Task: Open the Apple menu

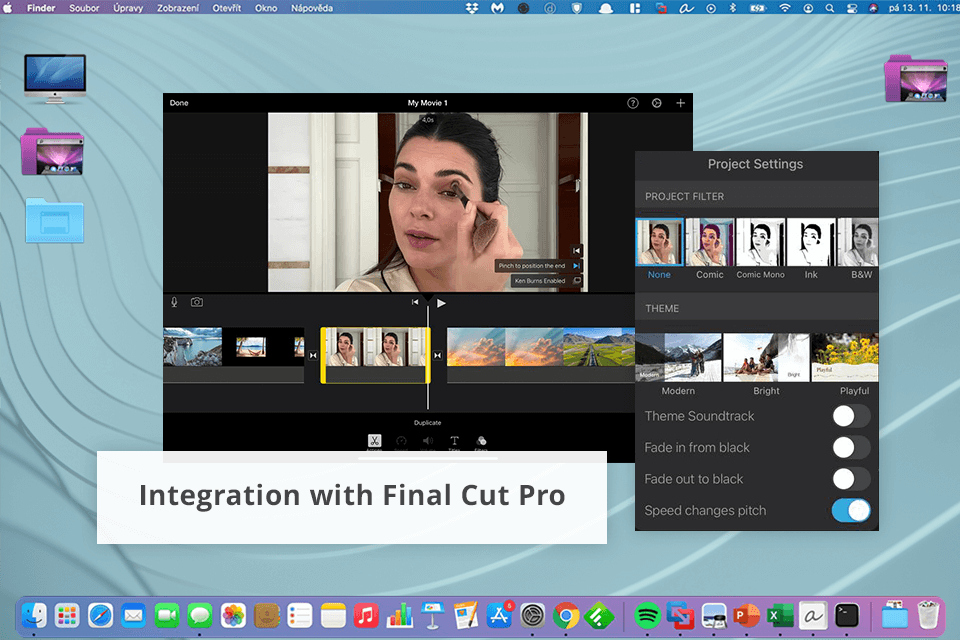Action: [7, 8]
